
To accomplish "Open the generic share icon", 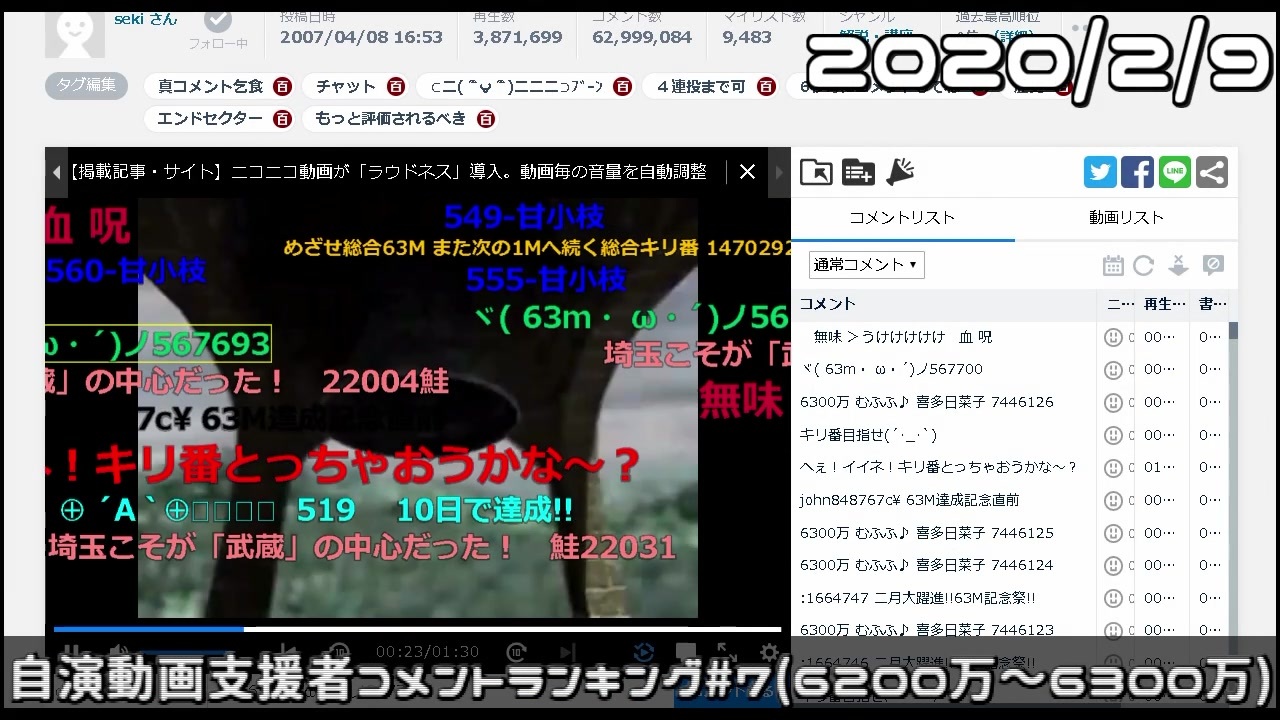I will coord(1212,172).
